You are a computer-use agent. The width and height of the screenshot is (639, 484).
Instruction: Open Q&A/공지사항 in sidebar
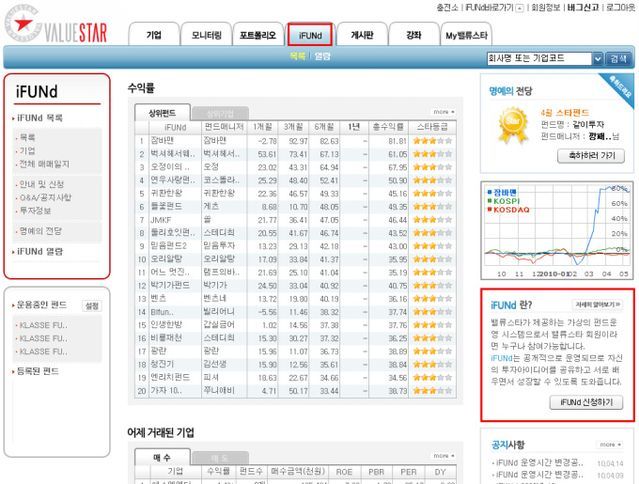click(x=45, y=198)
